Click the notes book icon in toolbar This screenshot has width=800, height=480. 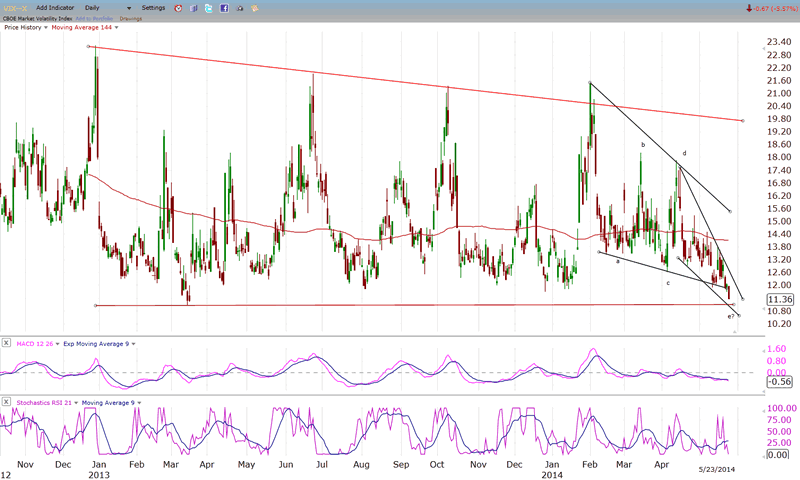(x=193, y=8)
